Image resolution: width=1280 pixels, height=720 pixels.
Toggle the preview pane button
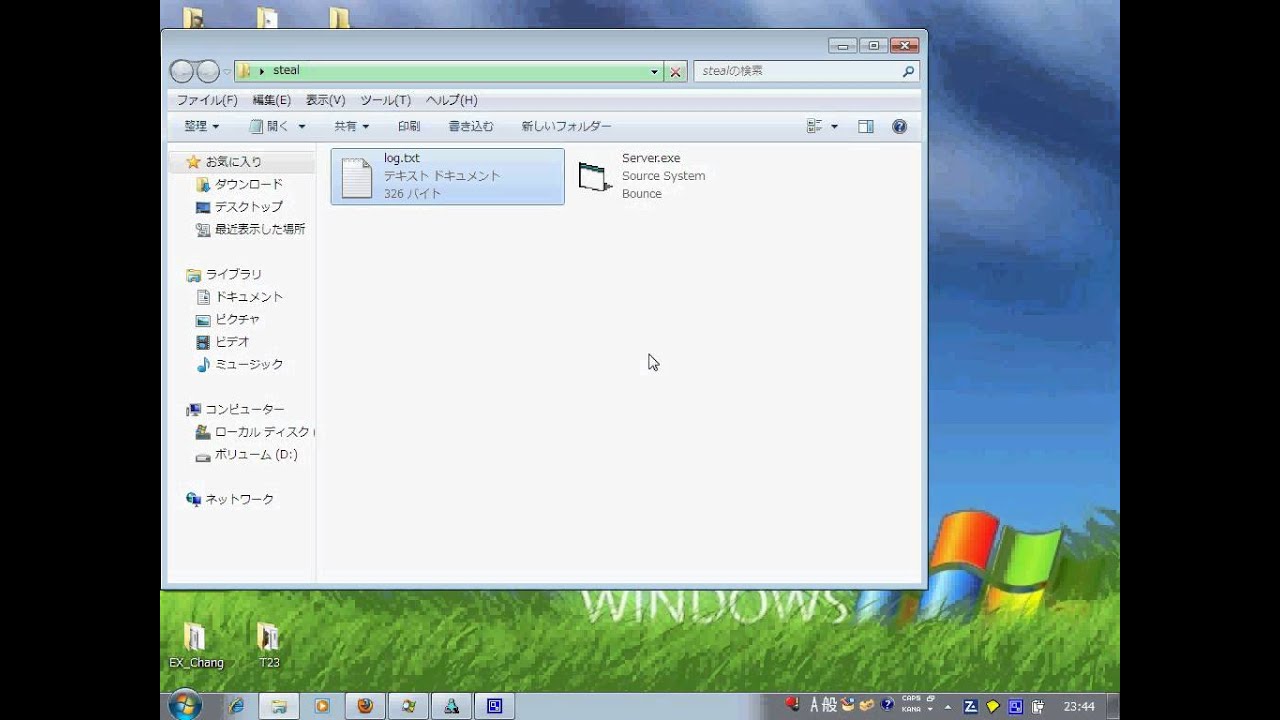click(866, 127)
